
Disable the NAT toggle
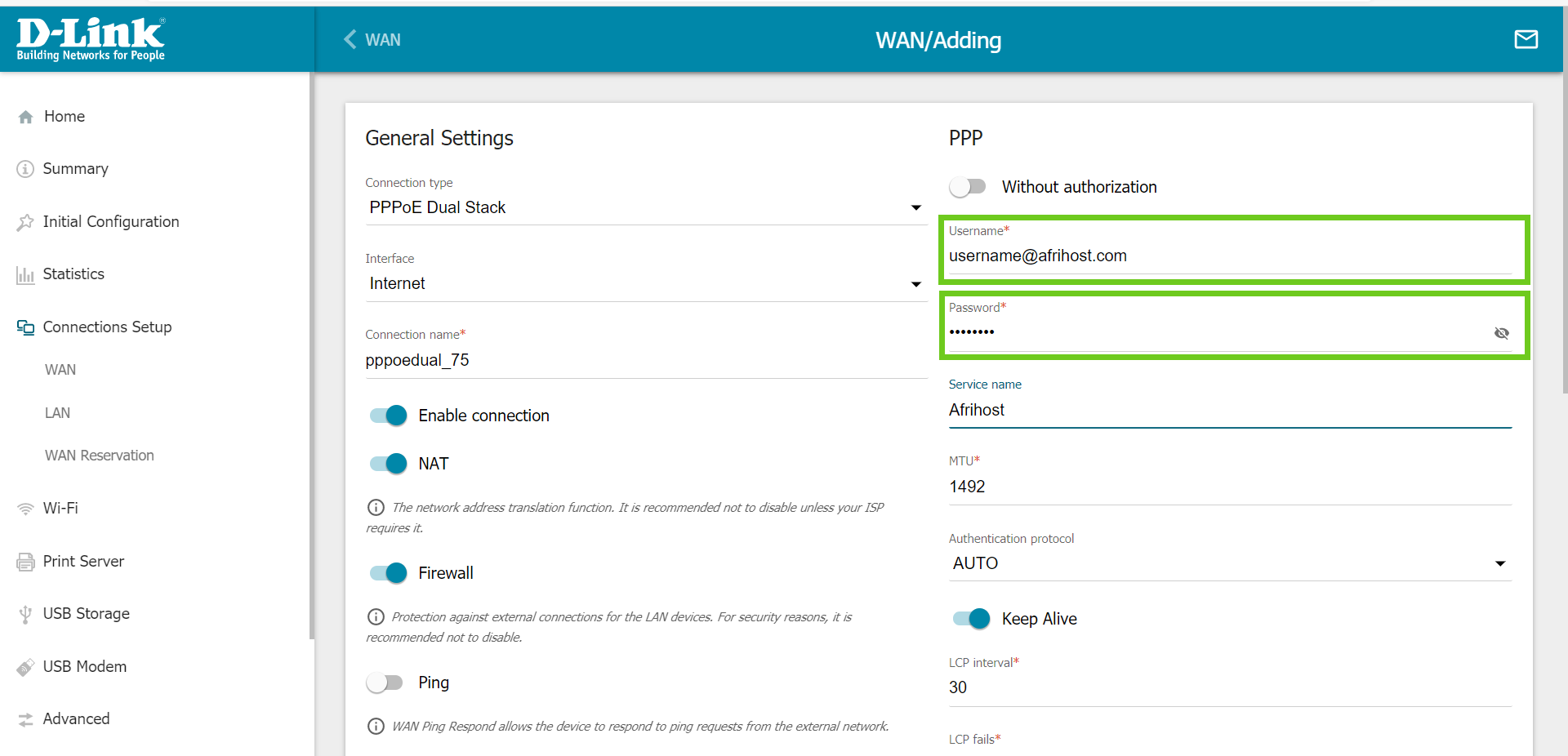tap(389, 464)
